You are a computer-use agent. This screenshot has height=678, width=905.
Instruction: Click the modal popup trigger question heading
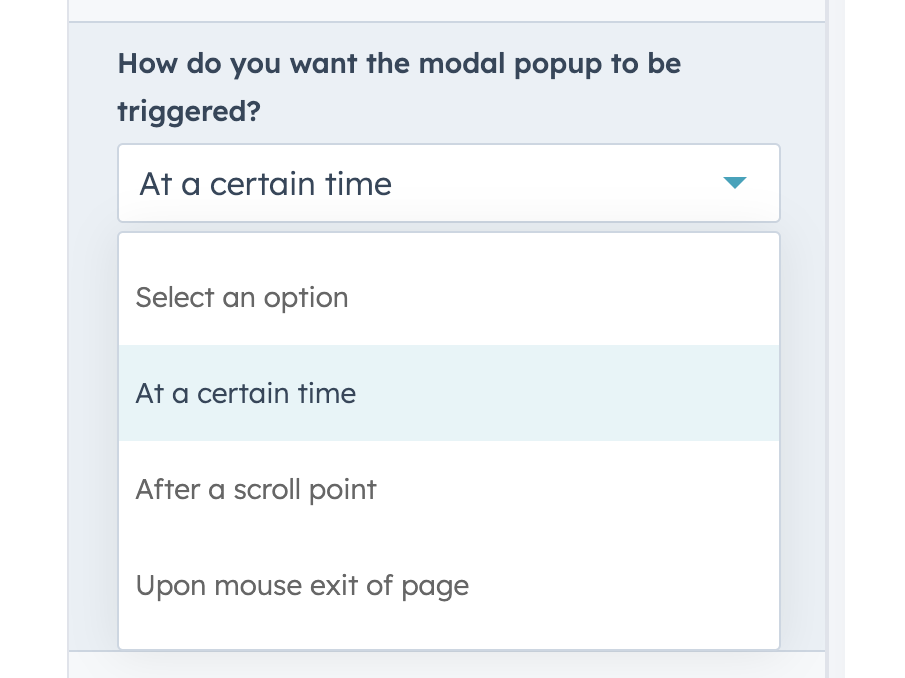coord(399,87)
